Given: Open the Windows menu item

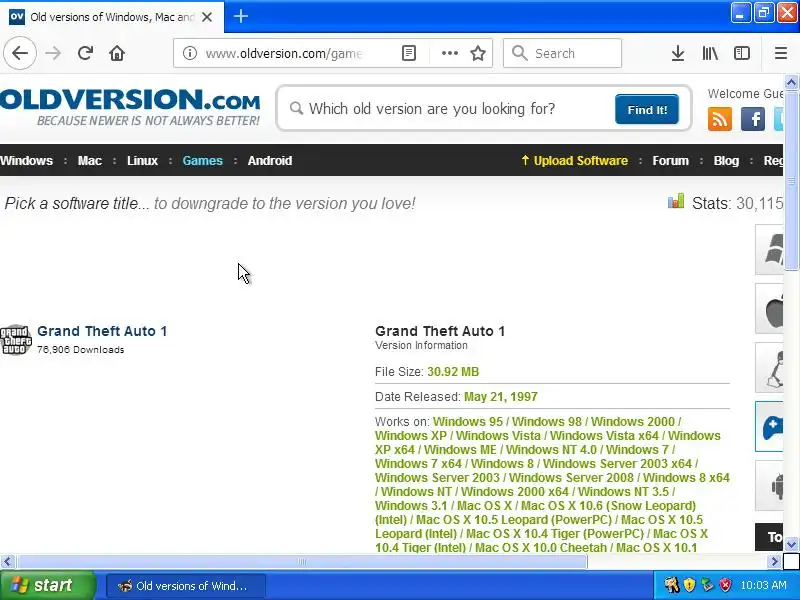Looking at the screenshot, I should tap(27, 160).
